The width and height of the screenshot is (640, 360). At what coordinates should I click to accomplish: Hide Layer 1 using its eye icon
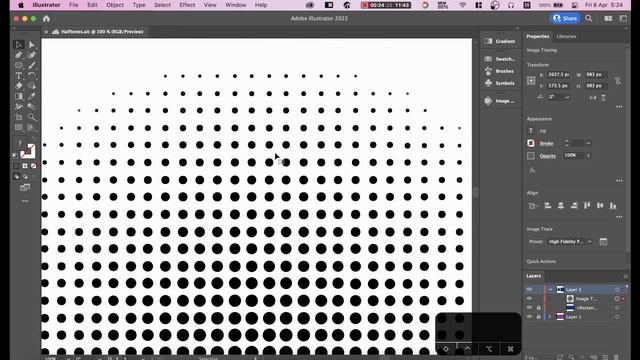point(529,317)
